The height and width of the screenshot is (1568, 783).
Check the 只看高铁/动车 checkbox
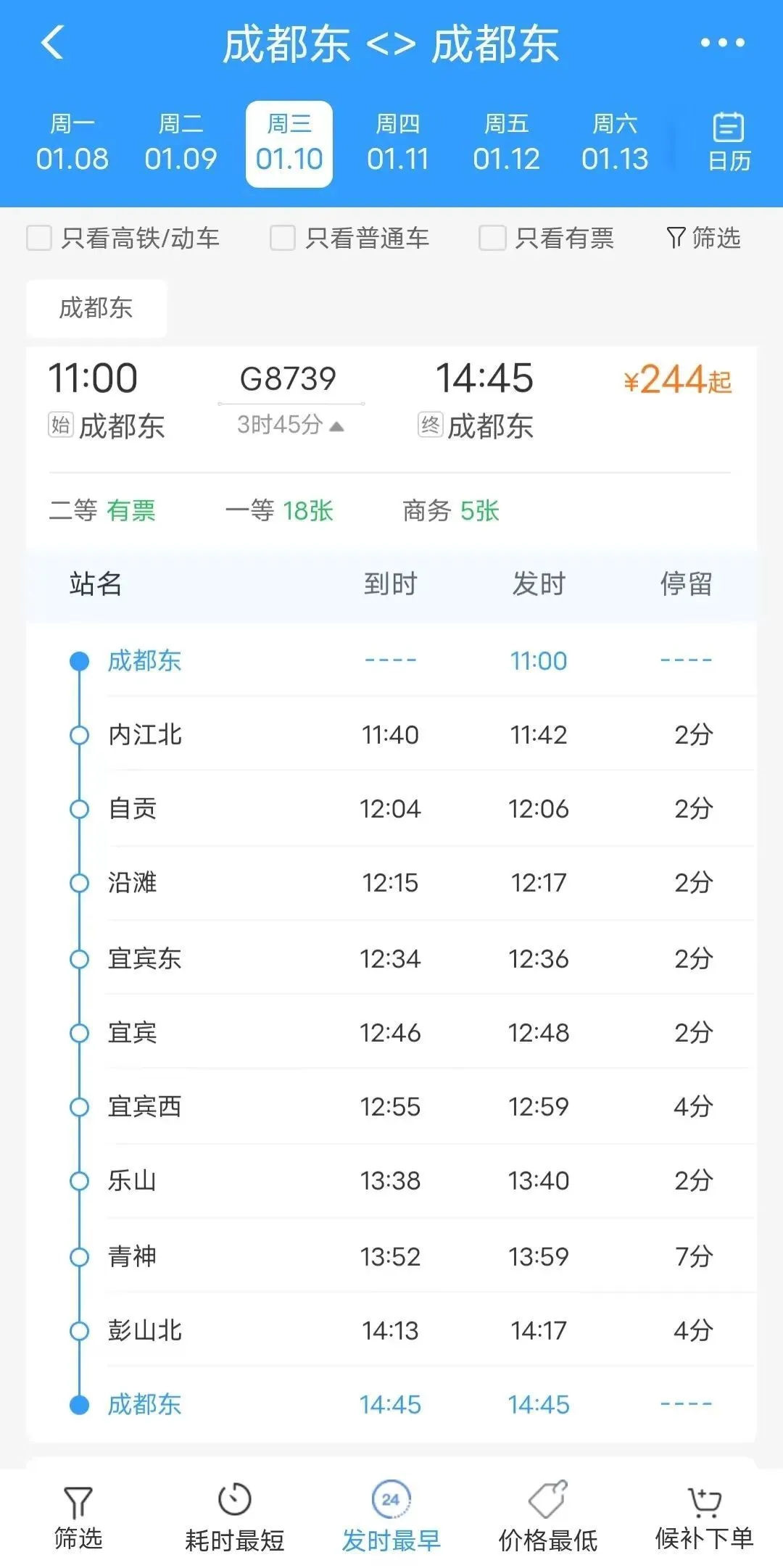pos(39,238)
